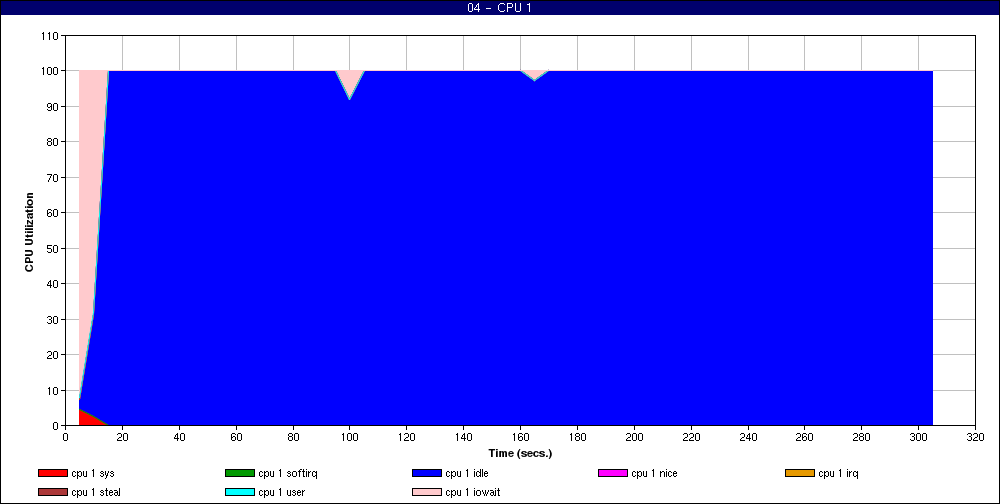This screenshot has width=1000, height=504.
Task: Click the "Time (secs.)" x-axis title
Action: click(520, 454)
